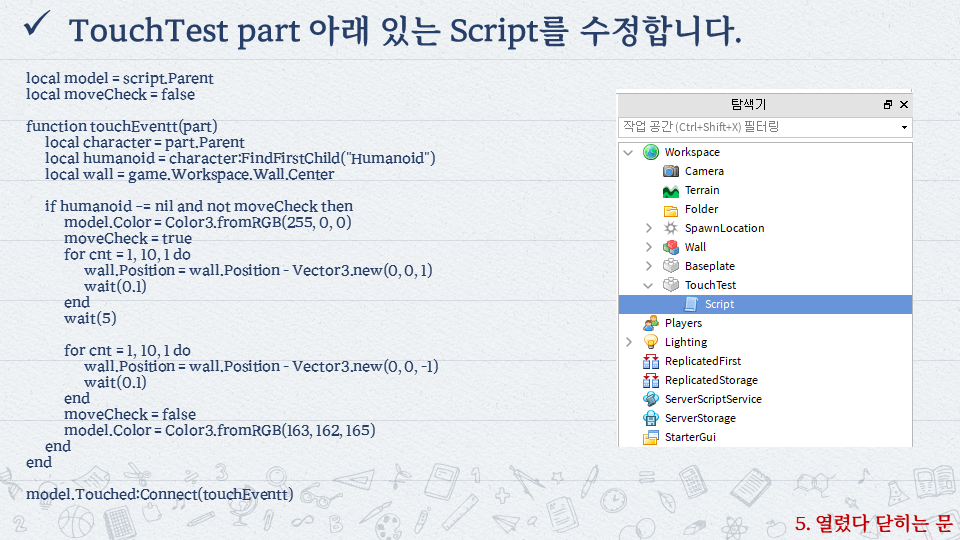The image size is (960, 540).
Task: Select ReplicatedStorage in the explorer
Action: coord(711,380)
